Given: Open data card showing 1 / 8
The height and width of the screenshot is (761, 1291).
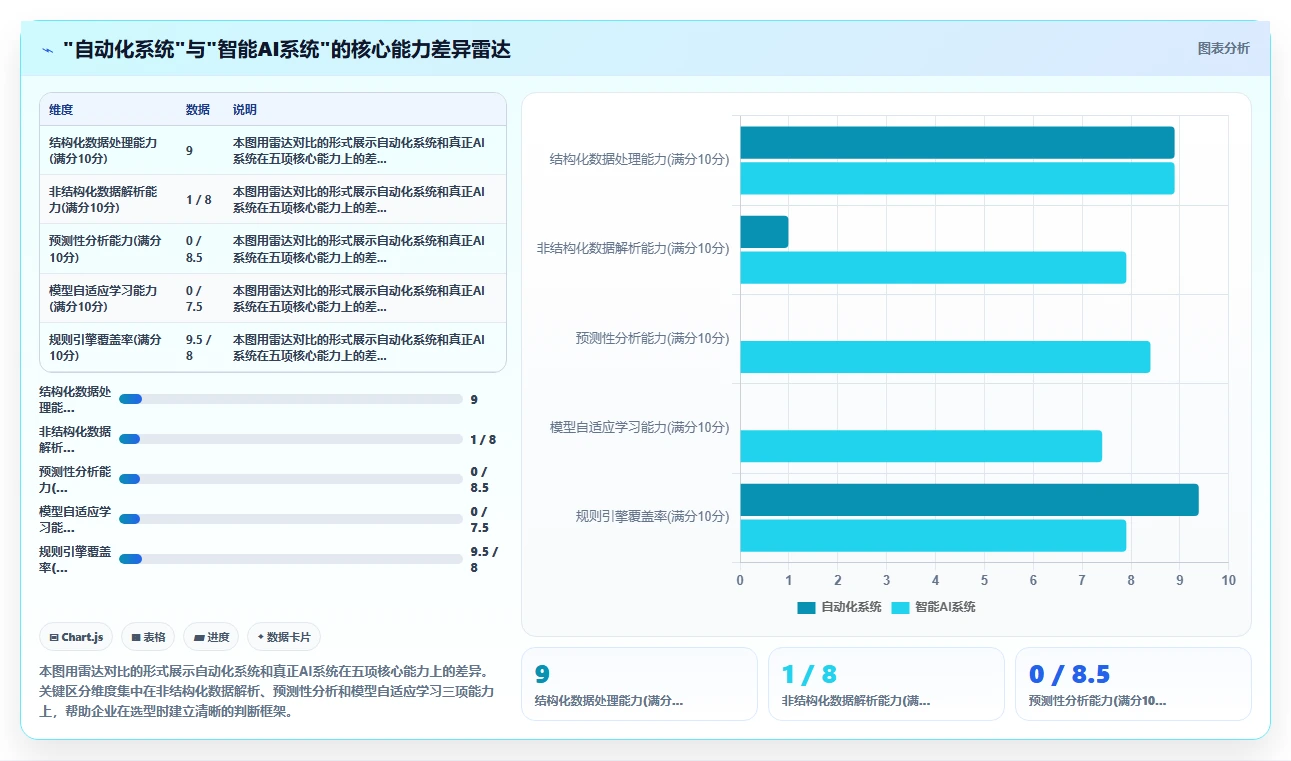Looking at the screenshot, I should tap(886, 684).
